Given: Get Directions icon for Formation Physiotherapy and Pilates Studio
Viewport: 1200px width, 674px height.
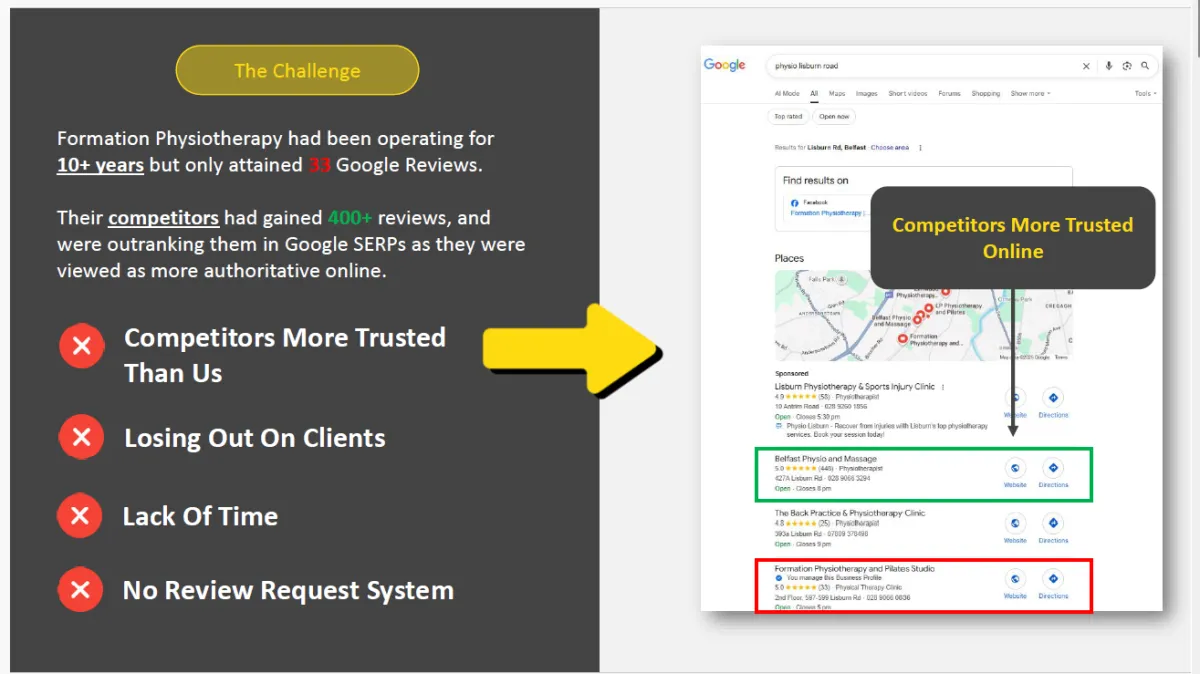Looking at the screenshot, I should pyautogui.click(x=1053, y=579).
